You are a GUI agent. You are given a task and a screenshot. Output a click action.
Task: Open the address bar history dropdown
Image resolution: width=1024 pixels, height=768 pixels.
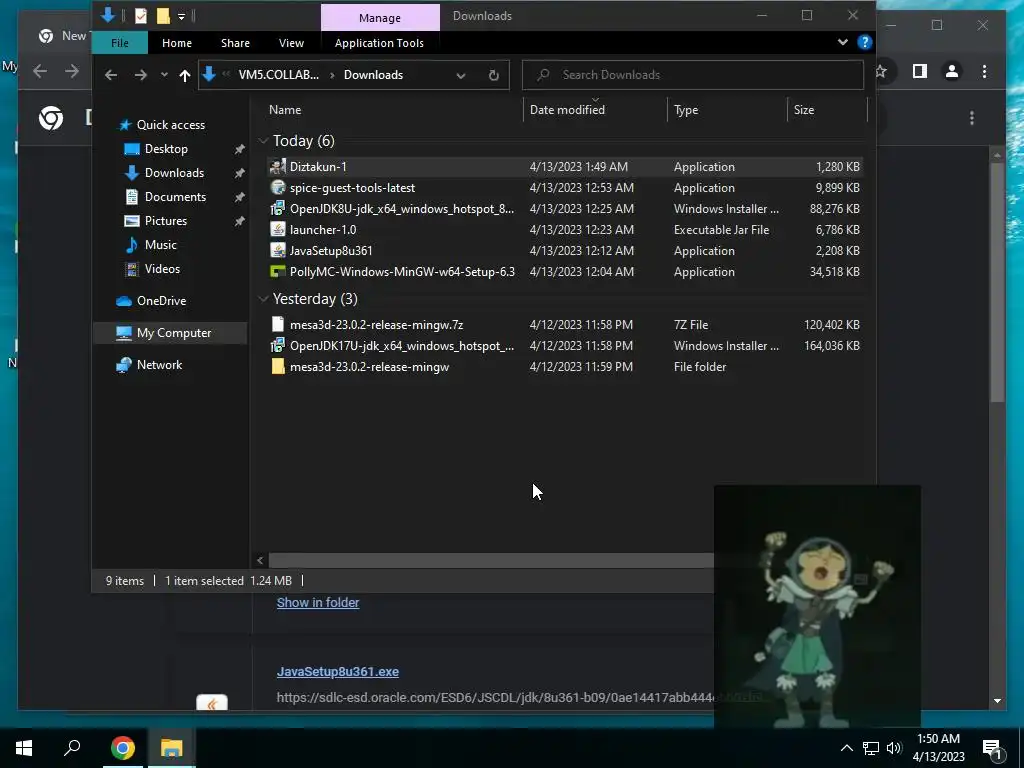tap(460, 75)
